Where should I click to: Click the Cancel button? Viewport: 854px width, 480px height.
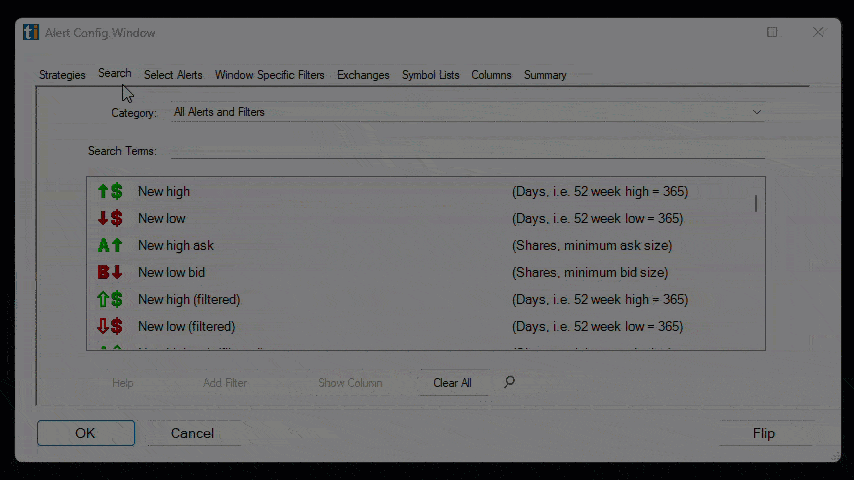point(193,433)
